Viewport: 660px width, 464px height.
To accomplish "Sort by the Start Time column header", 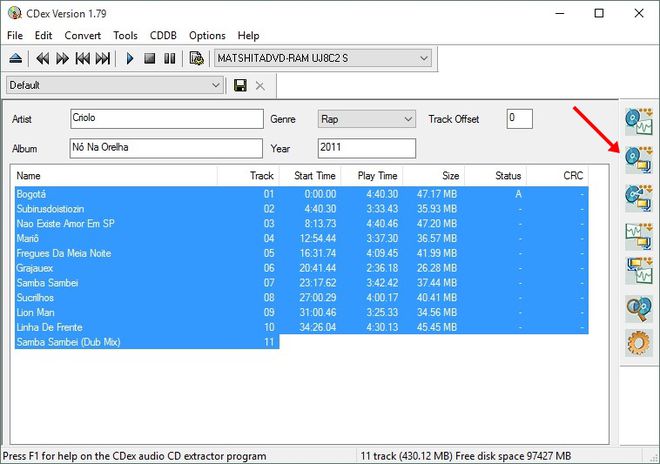I will click(310, 176).
